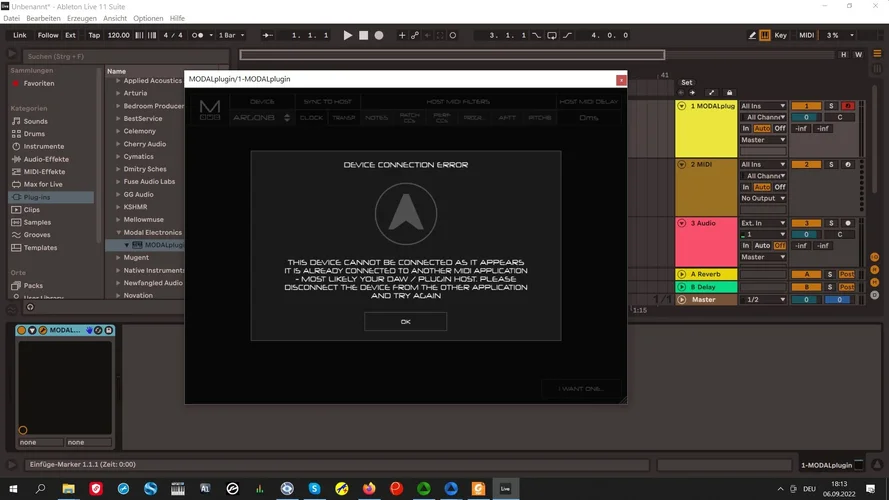Enable MIDI Arrangement Overdub plus icon

(402, 35)
